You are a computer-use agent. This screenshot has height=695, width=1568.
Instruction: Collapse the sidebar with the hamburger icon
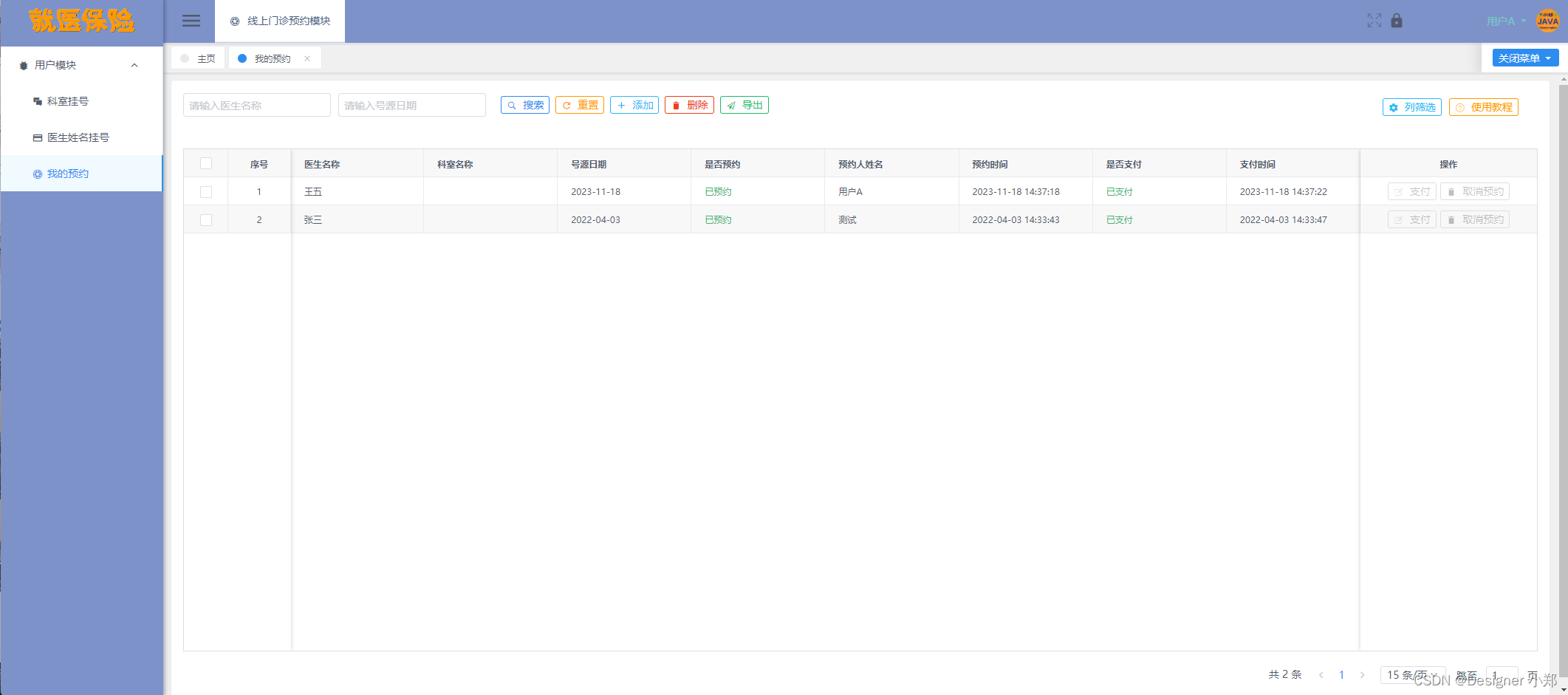coord(191,21)
